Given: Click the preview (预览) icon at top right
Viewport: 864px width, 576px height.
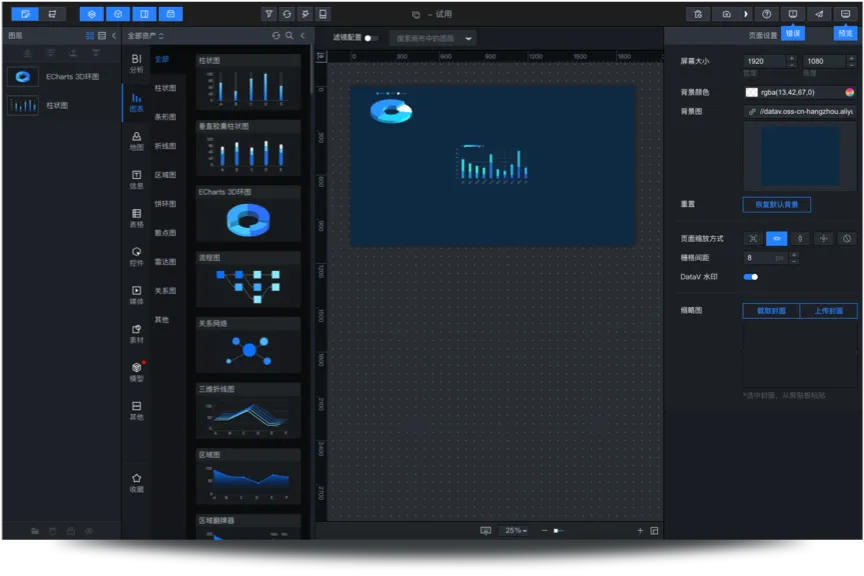Looking at the screenshot, I should point(845,14).
